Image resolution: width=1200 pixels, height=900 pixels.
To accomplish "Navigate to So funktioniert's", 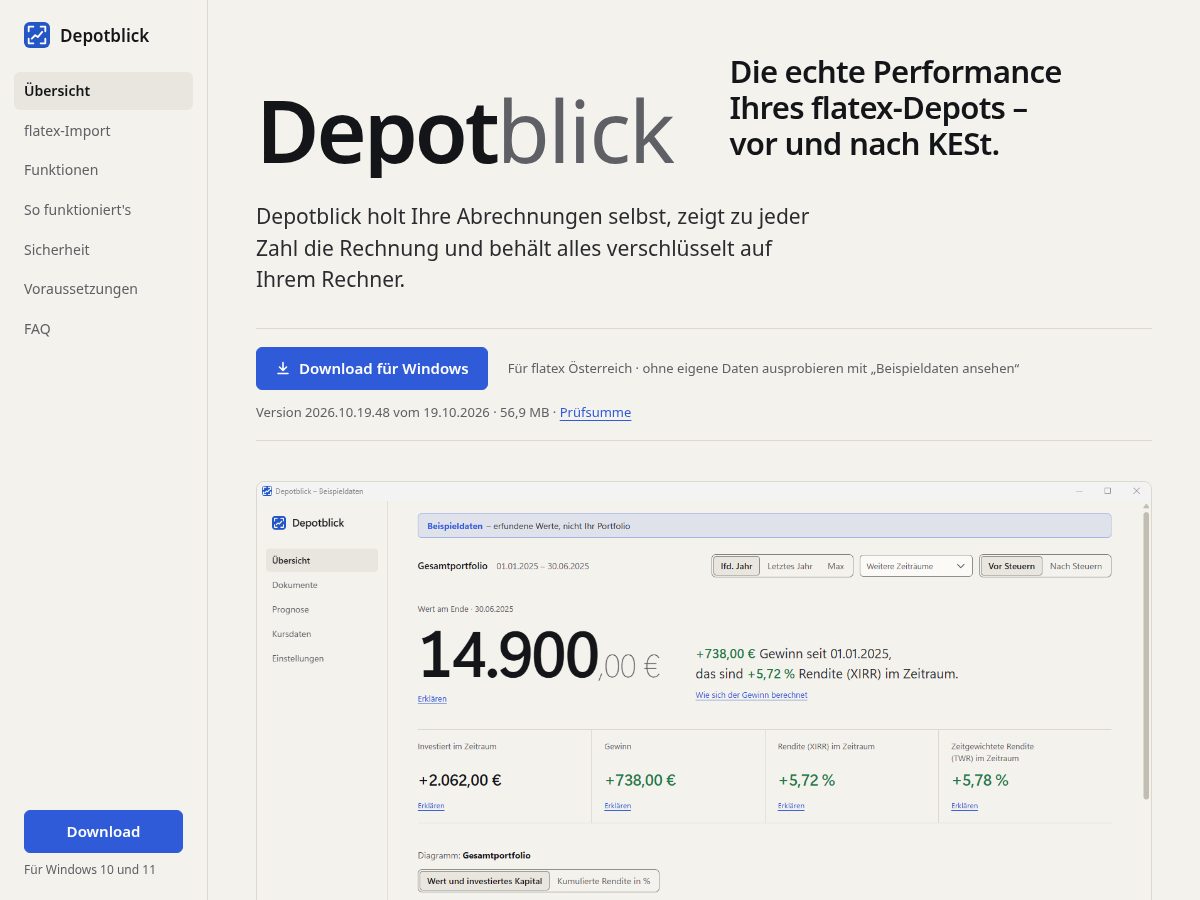I will (78, 210).
